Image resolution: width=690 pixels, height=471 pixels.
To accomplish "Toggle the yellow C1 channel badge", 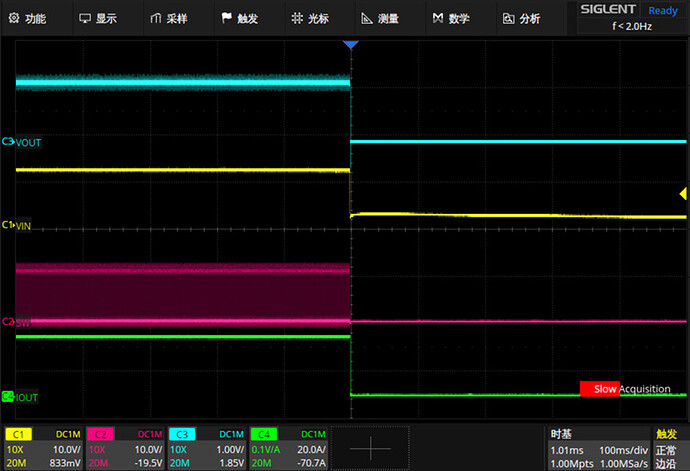I will pos(18,434).
